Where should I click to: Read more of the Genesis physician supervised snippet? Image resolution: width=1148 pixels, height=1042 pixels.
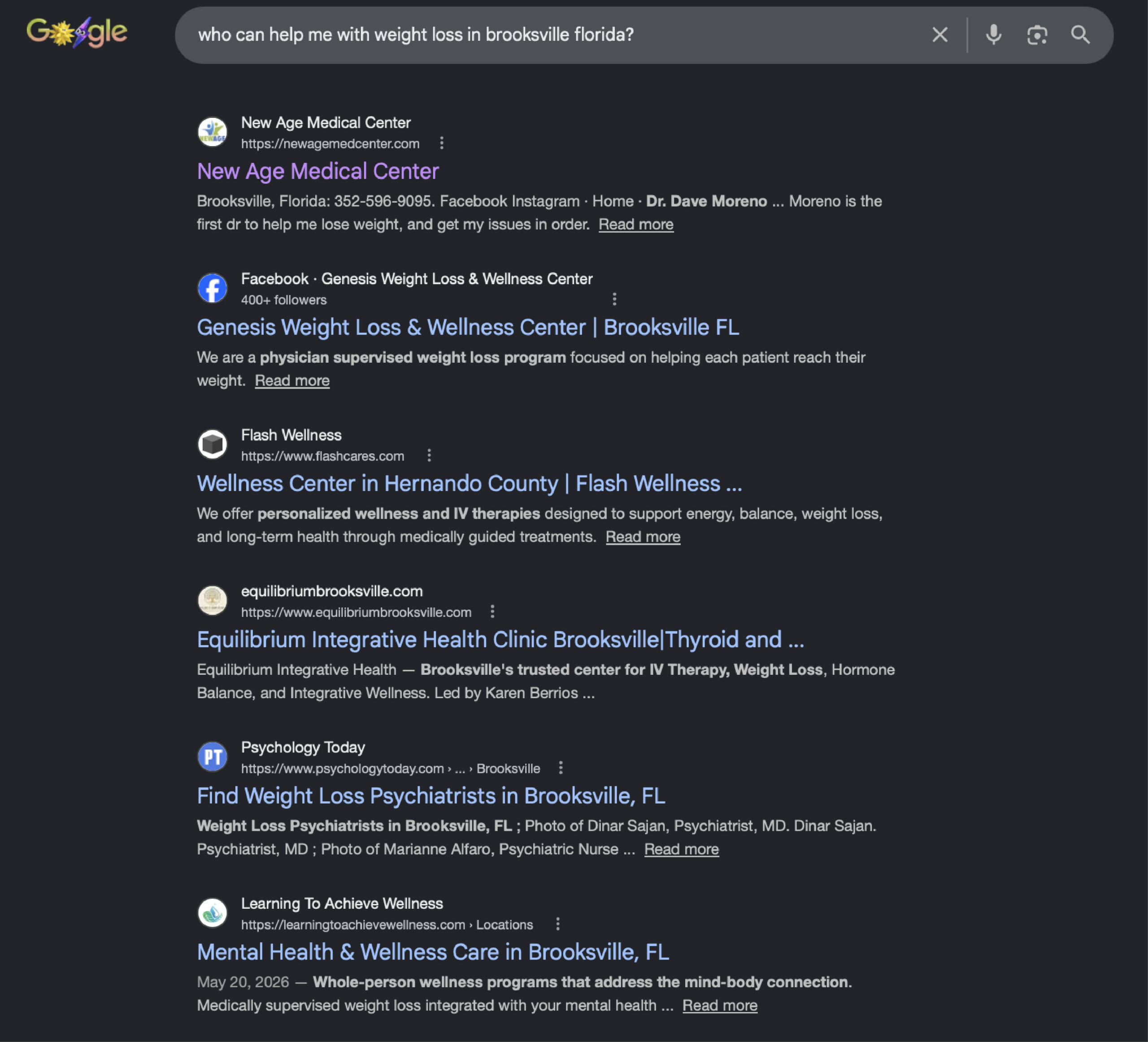[291, 380]
